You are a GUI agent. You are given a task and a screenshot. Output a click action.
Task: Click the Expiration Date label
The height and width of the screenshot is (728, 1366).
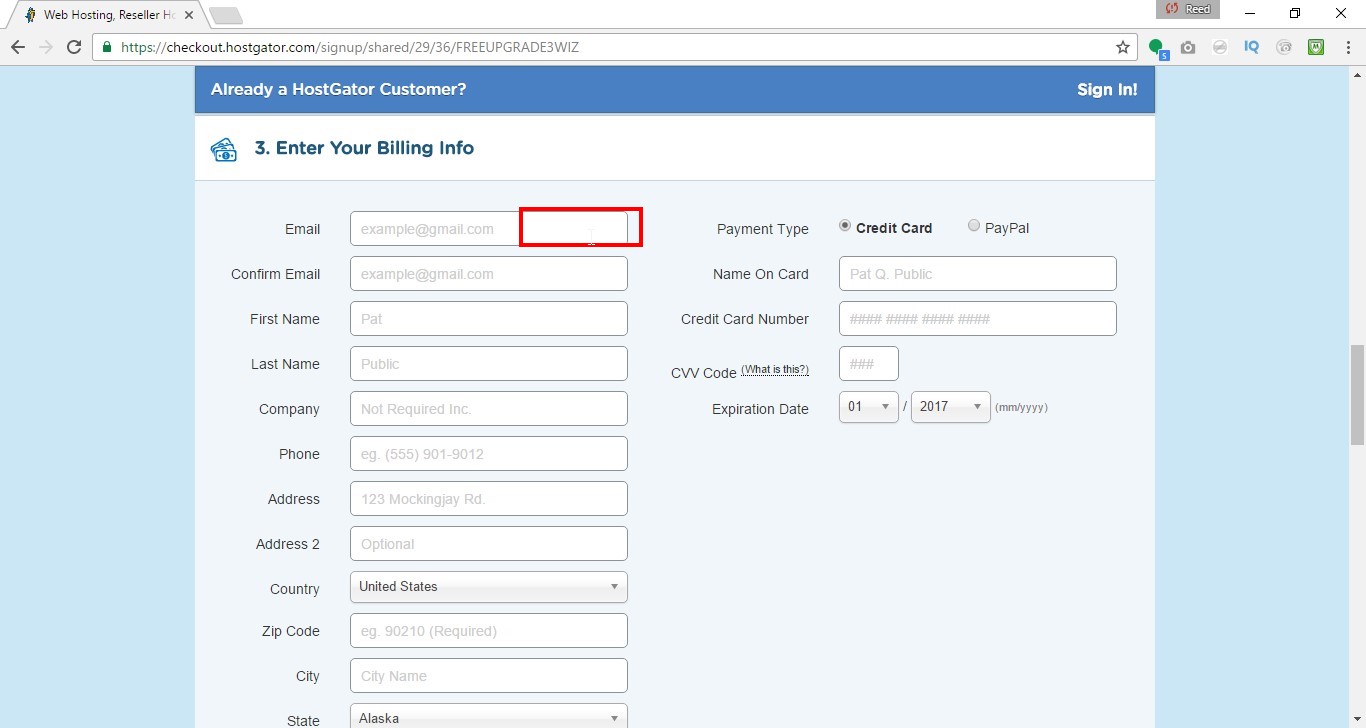pyautogui.click(x=760, y=409)
